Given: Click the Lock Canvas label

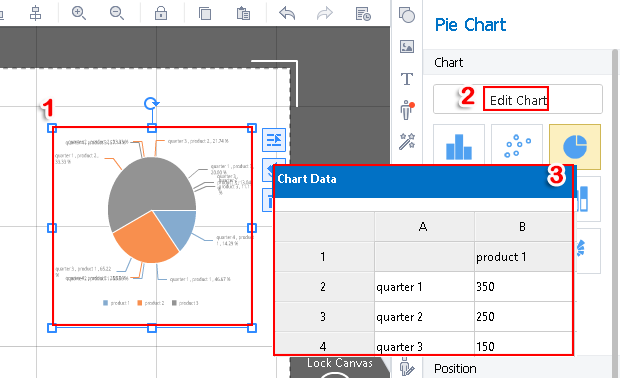Looking at the screenshot, I should 340,363.
